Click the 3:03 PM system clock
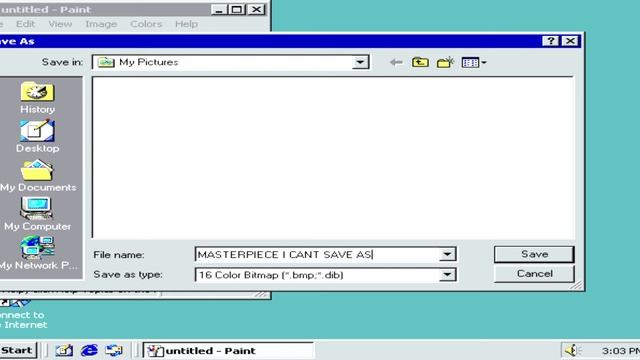This screenshot has width=640, height=360. [620, 351]
